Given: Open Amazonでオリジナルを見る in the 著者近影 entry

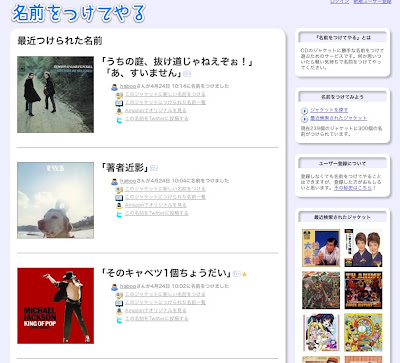Looking at the screenshot, I should [x=156, y=205].
